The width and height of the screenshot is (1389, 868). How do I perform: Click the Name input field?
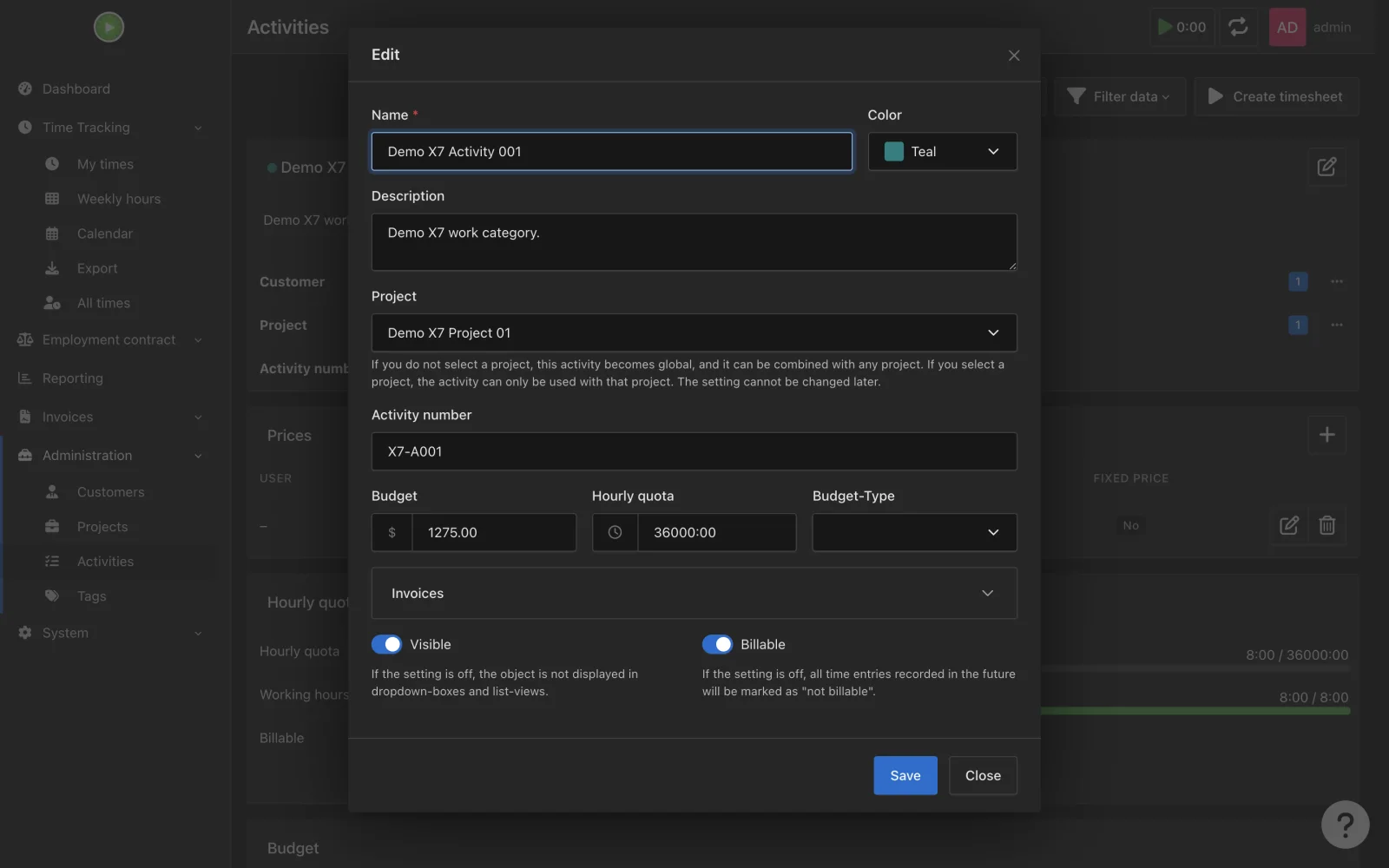coord(612,151)
